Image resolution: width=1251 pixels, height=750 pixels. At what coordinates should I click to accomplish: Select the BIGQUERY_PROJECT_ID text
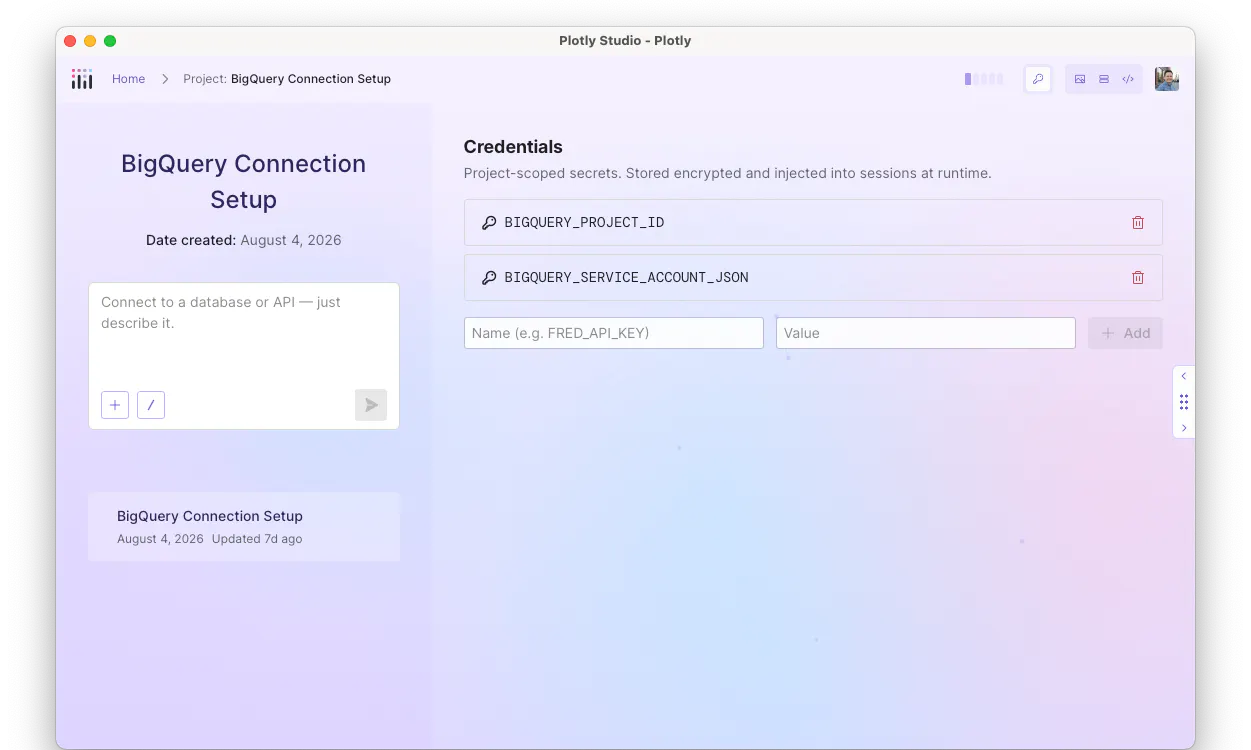click(584, 223)
